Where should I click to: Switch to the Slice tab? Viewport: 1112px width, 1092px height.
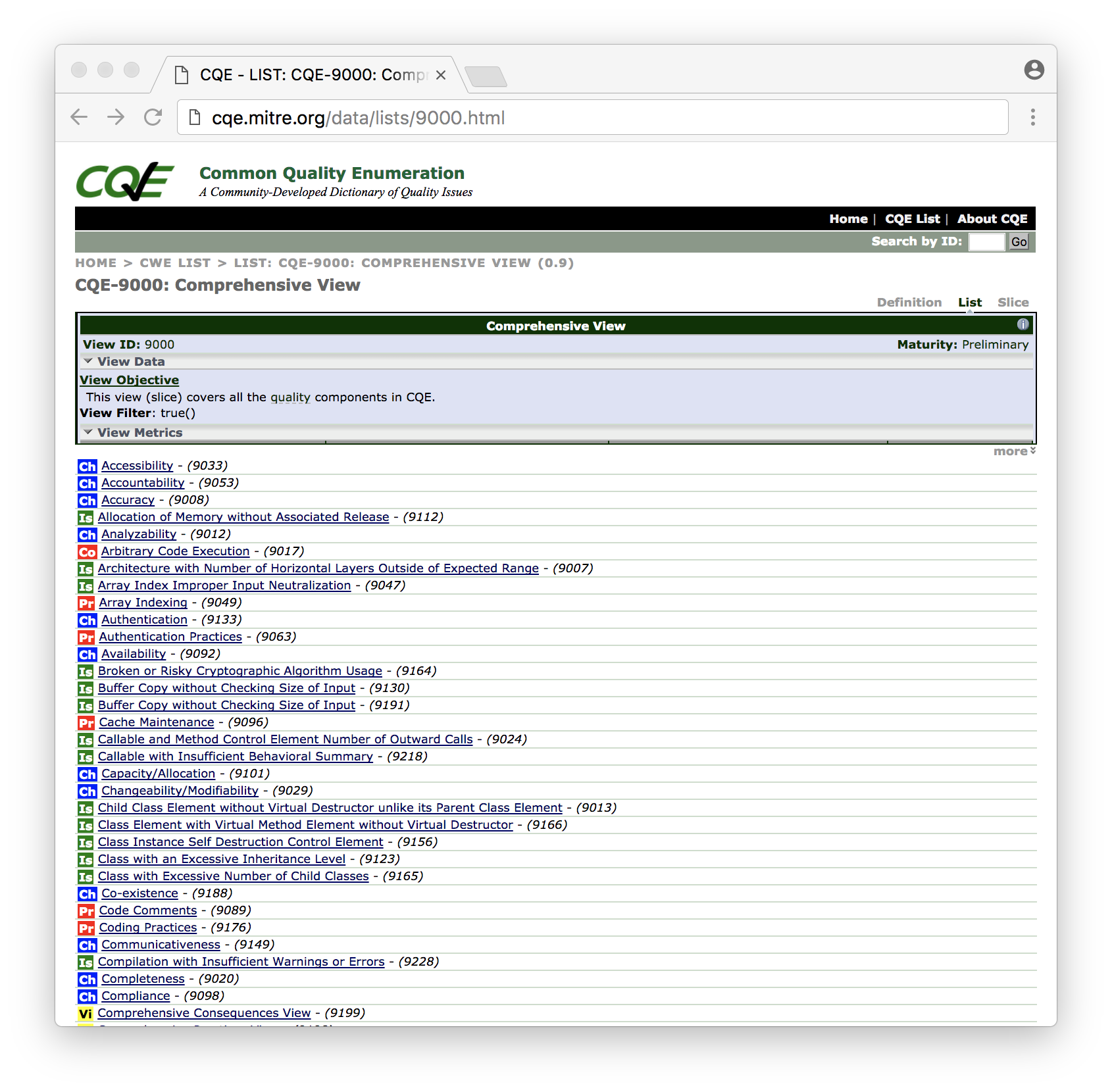(1013, 303)
